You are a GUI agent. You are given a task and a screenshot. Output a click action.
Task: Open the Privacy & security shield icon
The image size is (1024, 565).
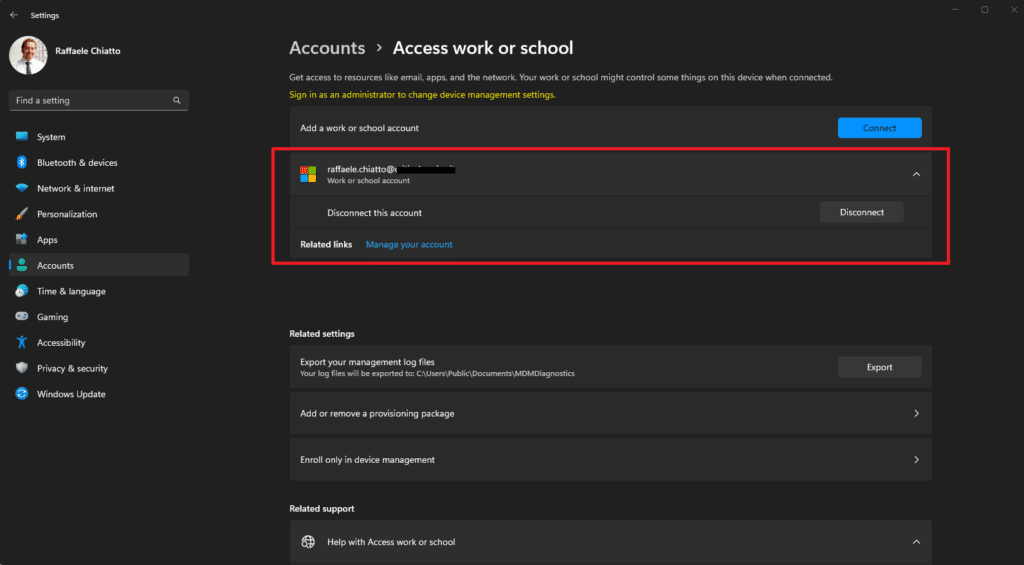pos(22,368)
